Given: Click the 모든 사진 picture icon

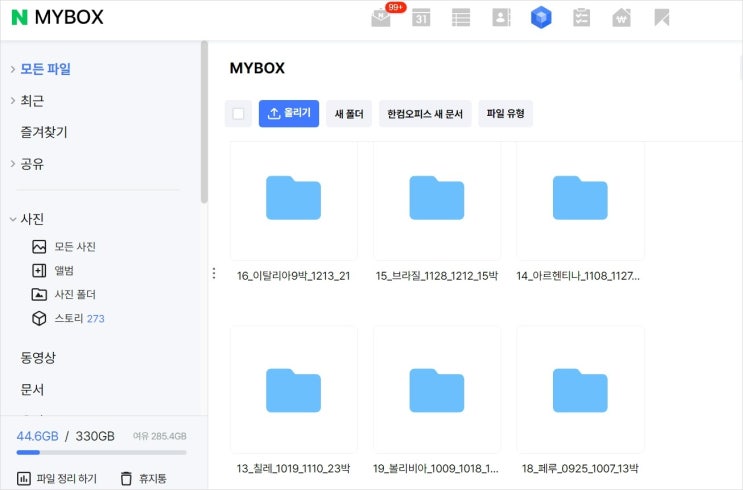Looking at the screenshot, I should pyautogui.click(x=39, y=246).
